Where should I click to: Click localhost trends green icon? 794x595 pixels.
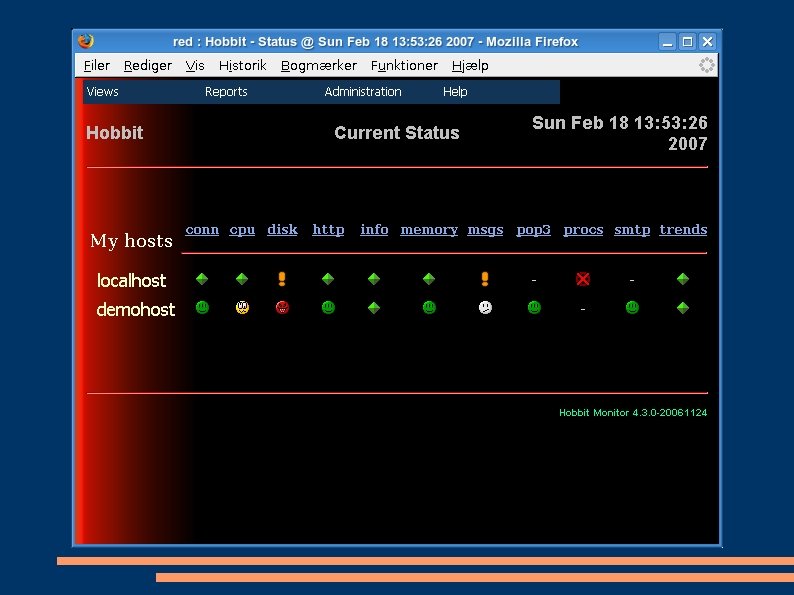point(683,279)
